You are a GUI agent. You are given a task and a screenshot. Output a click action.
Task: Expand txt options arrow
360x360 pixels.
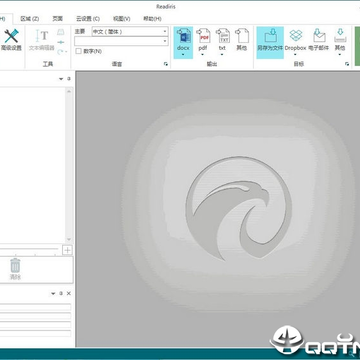tap(222, 54)
